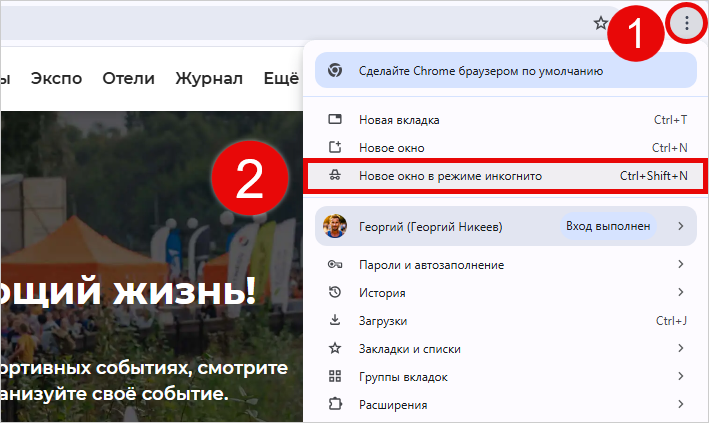Click the Ctrl+Shift+N shortcut text
This screenshot has width=709, height=423.
click(x=653, y=176)
